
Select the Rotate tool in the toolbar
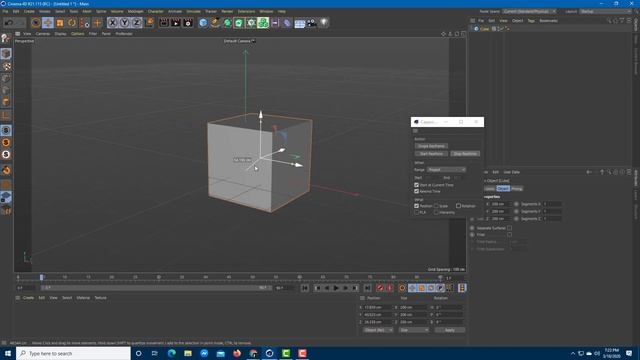[x=72, y=23]
